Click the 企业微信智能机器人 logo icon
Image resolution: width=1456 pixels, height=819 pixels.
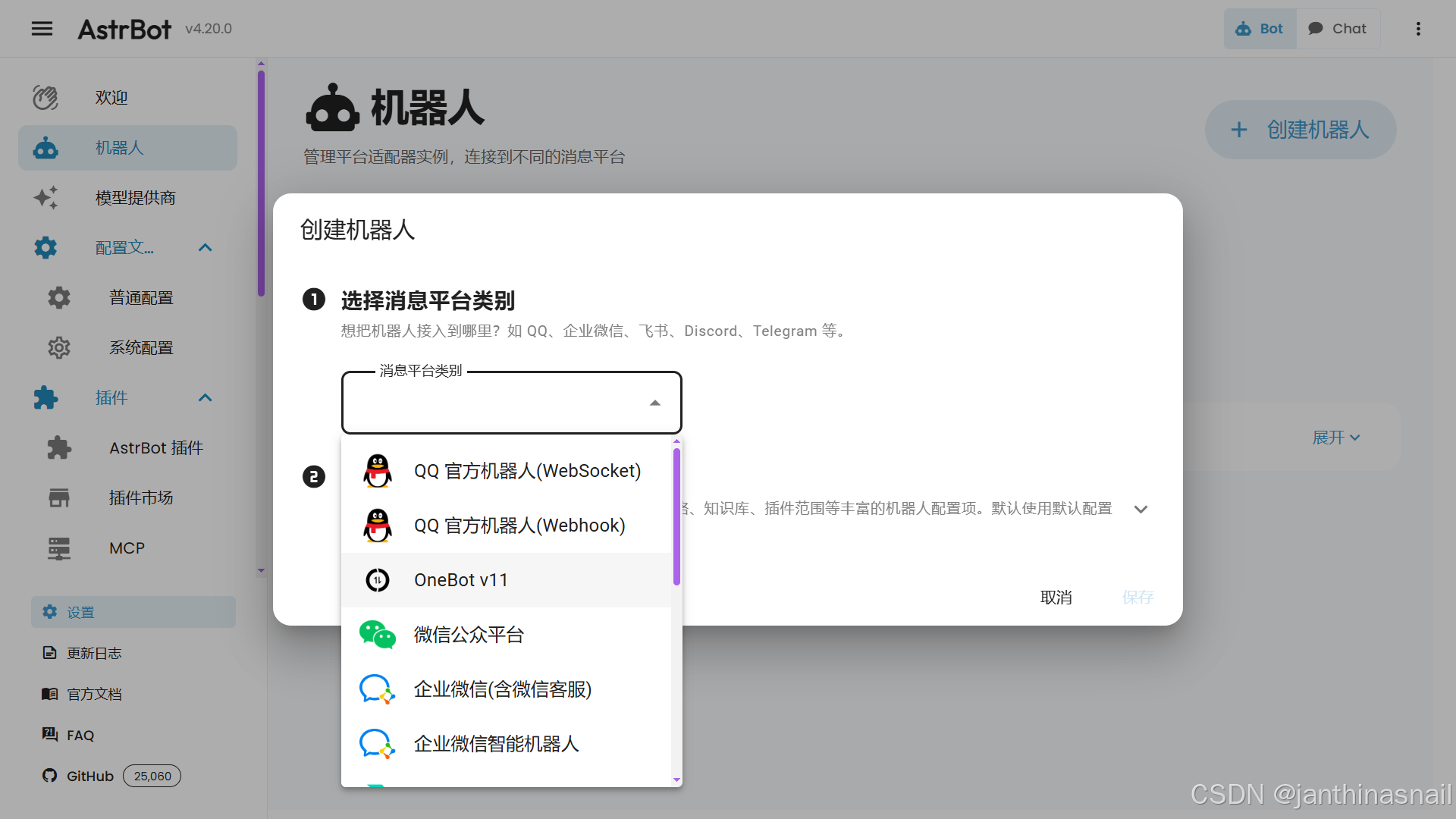coord(378,744)
